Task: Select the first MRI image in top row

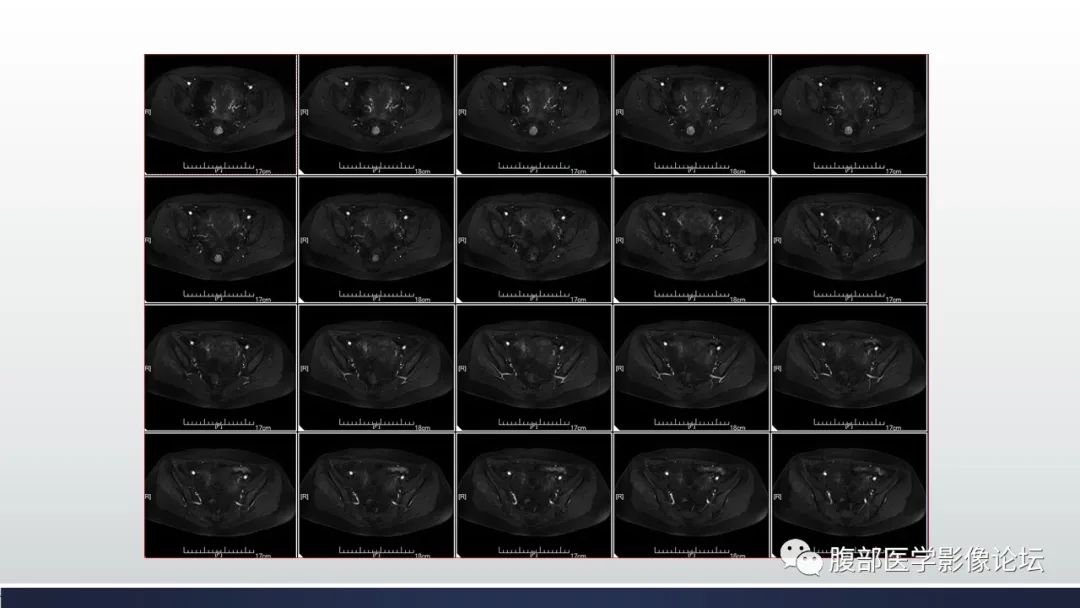Action: pyautogui.click(x=221, y=114)
